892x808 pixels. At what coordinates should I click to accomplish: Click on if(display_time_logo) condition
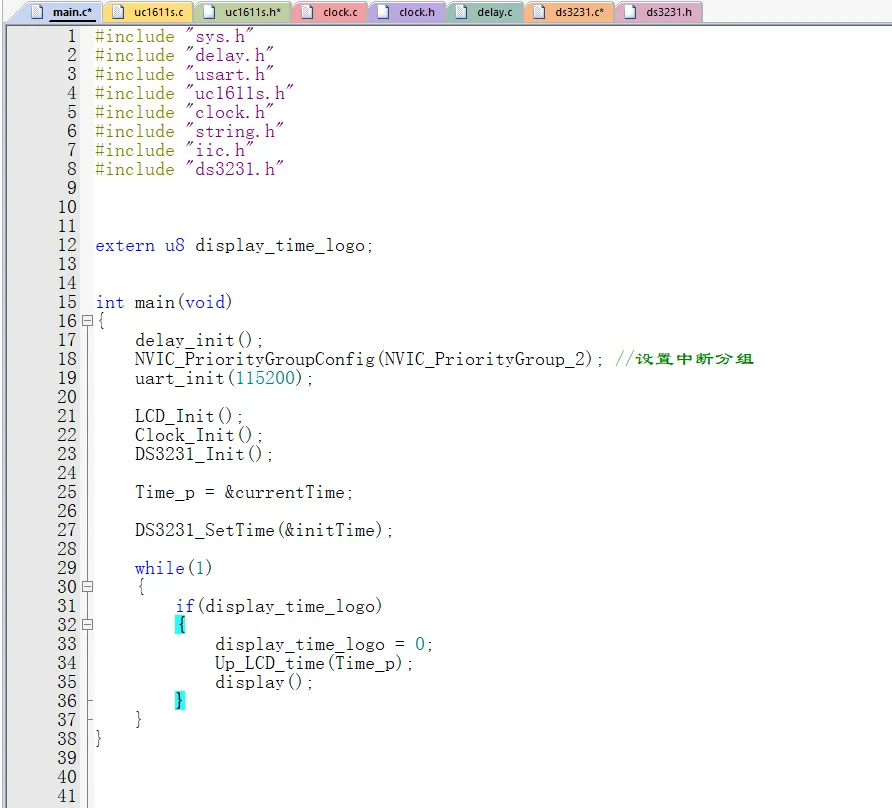(x=278, y=606)
